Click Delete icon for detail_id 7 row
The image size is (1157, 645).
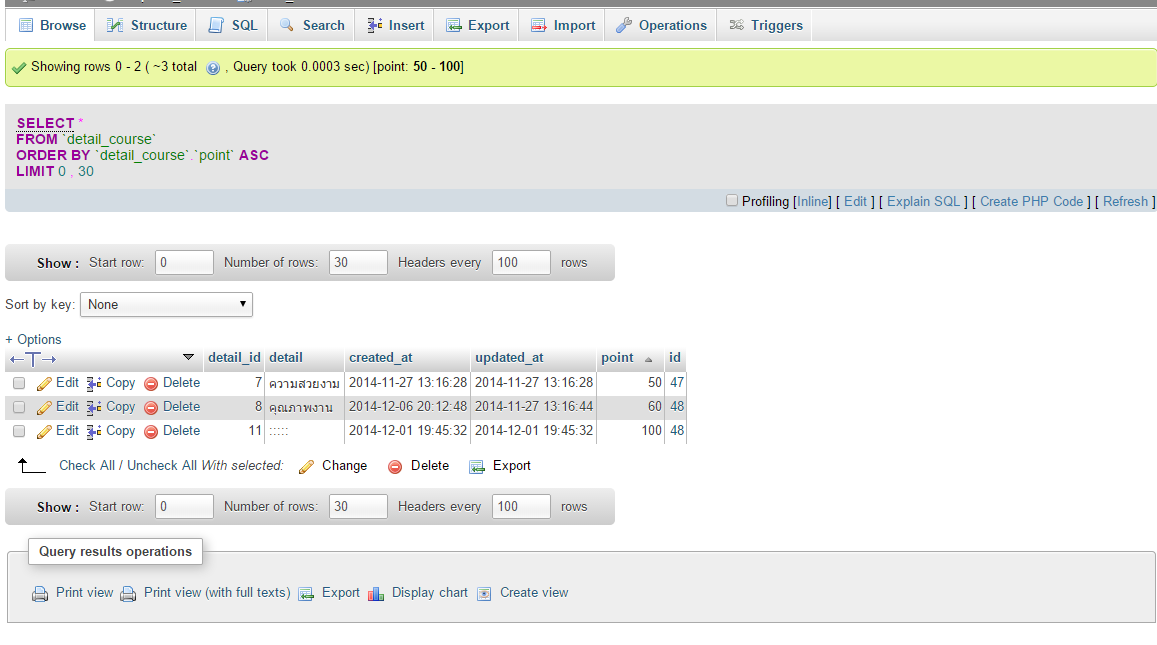[151, 384]
